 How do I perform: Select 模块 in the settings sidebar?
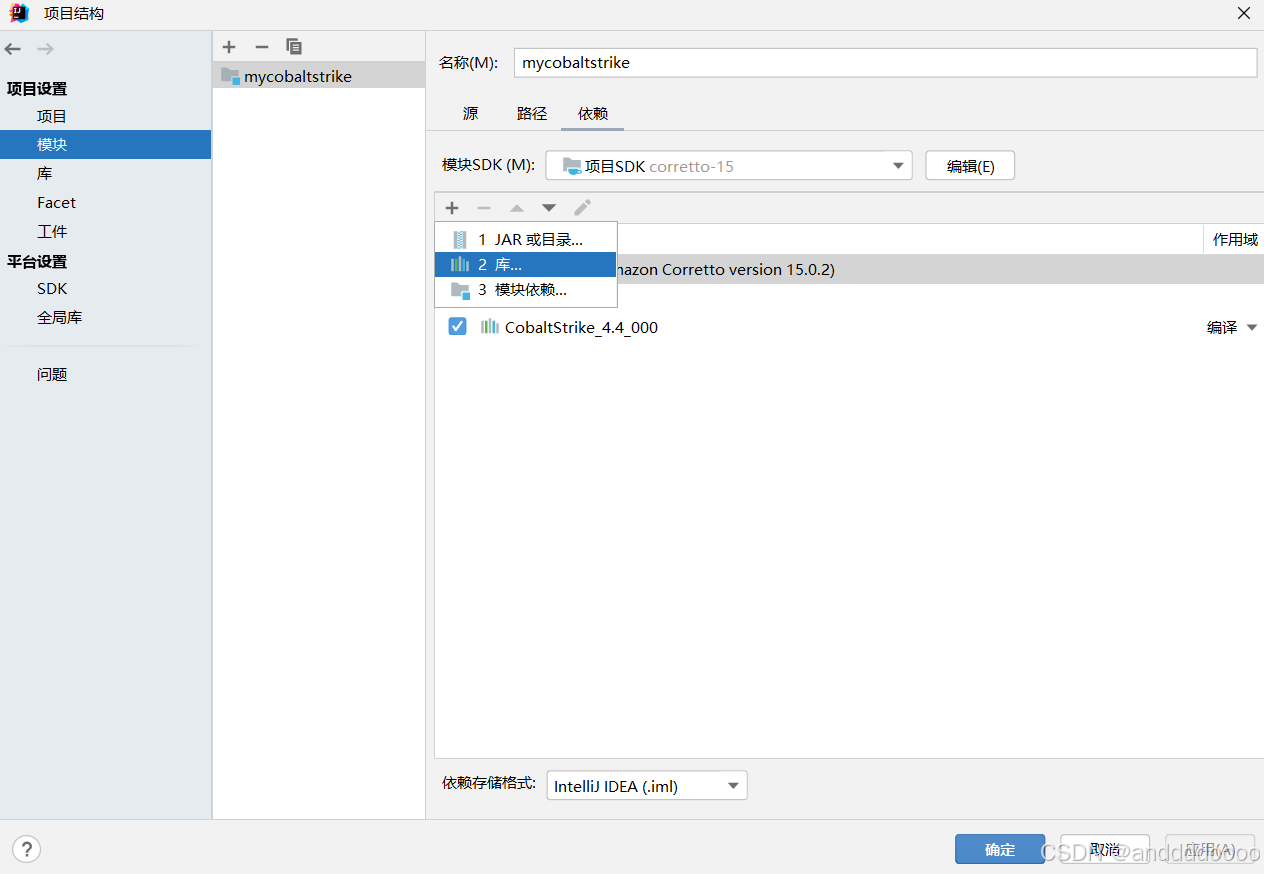105,144
